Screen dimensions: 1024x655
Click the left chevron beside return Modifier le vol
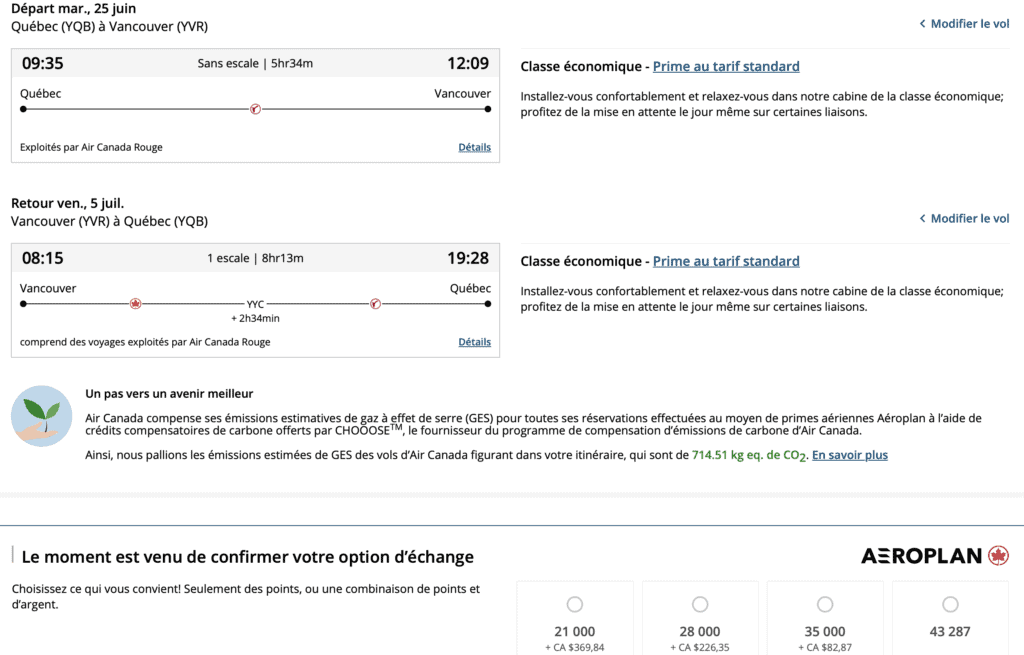[922, 219]
